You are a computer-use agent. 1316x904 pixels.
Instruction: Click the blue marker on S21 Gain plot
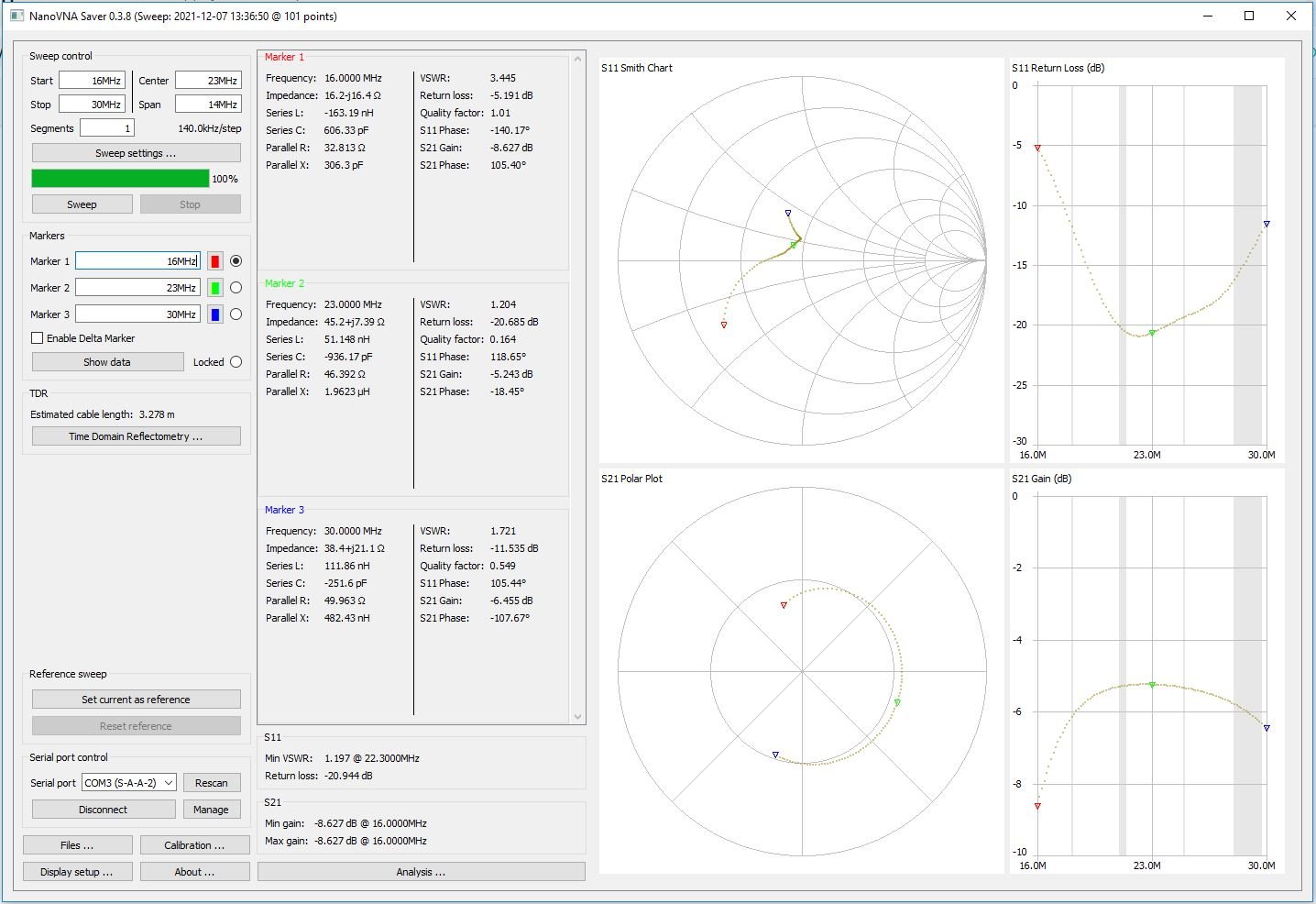[1267, 728]
